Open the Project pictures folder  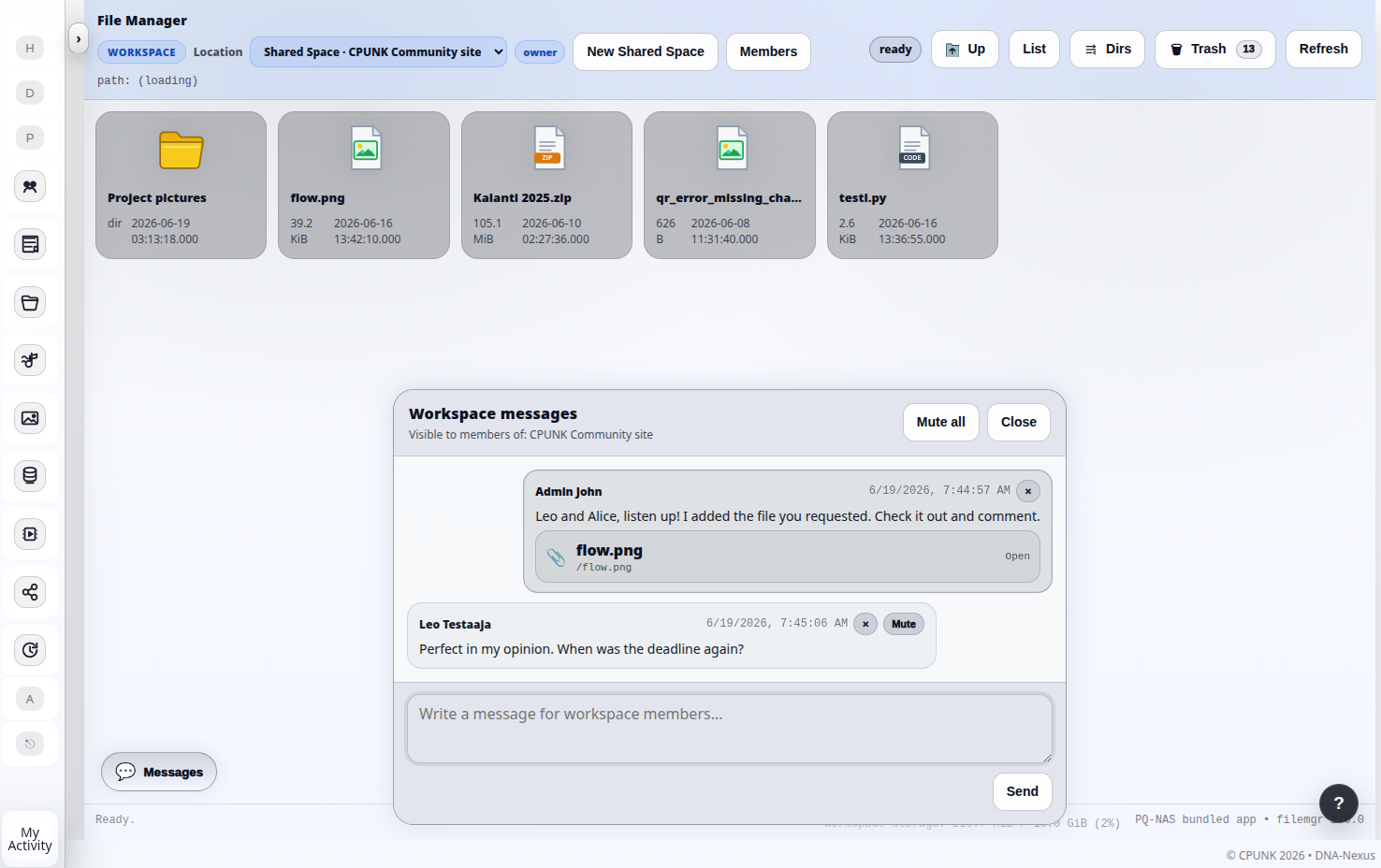(x=181, y=185)
